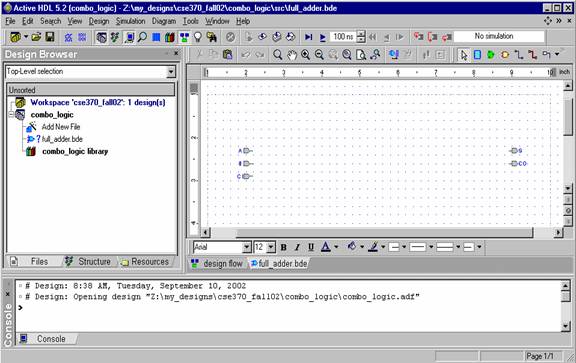Click the zoom out magnifier icon
The image size is (576, 363).
click(x=319, y=55)
